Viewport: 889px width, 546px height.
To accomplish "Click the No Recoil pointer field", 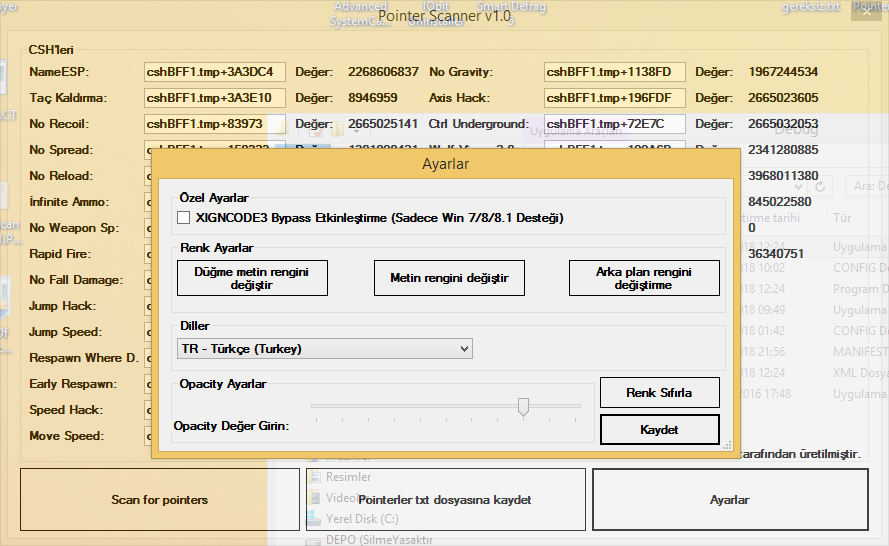I will pyautogui.click(x=215, y=124).
